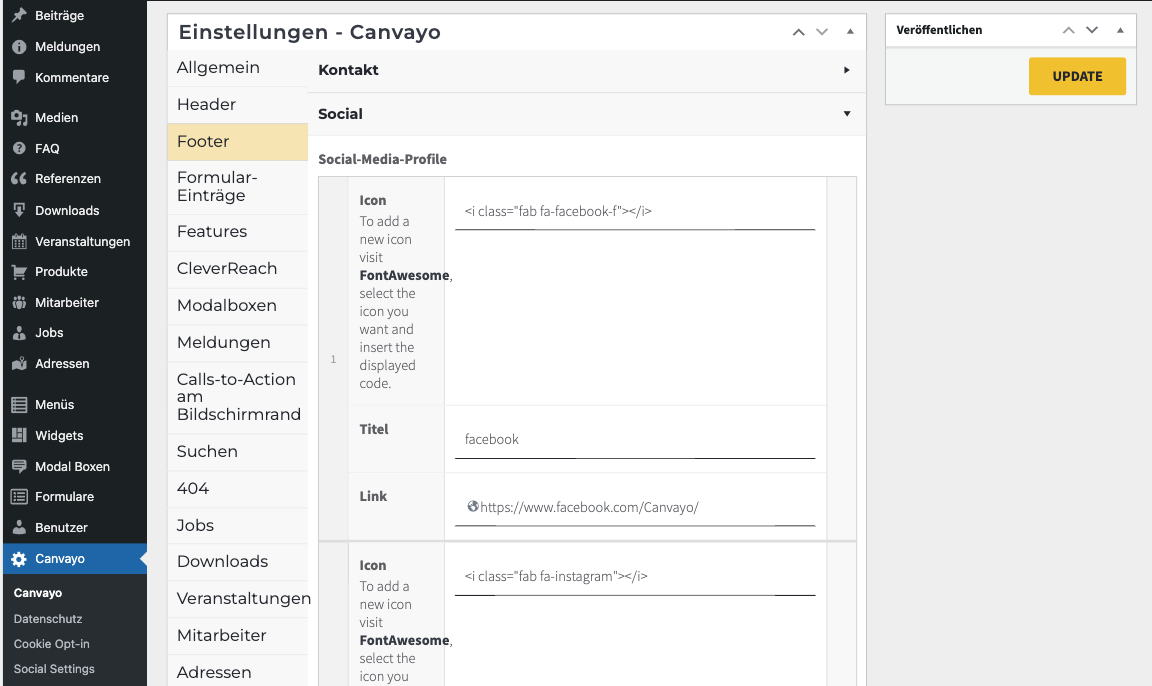This screenshot has width=1152, height=686.
Task: Open Cookie Opt-in submenu item
Action: pyautogui.click(x=52, y=644)
